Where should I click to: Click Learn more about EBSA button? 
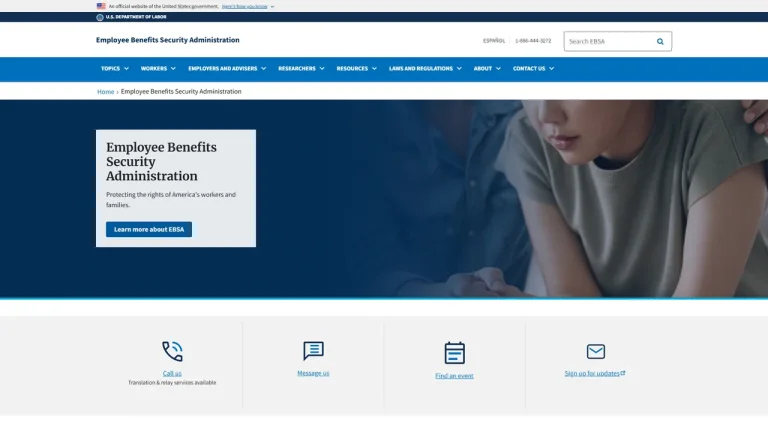149,229
